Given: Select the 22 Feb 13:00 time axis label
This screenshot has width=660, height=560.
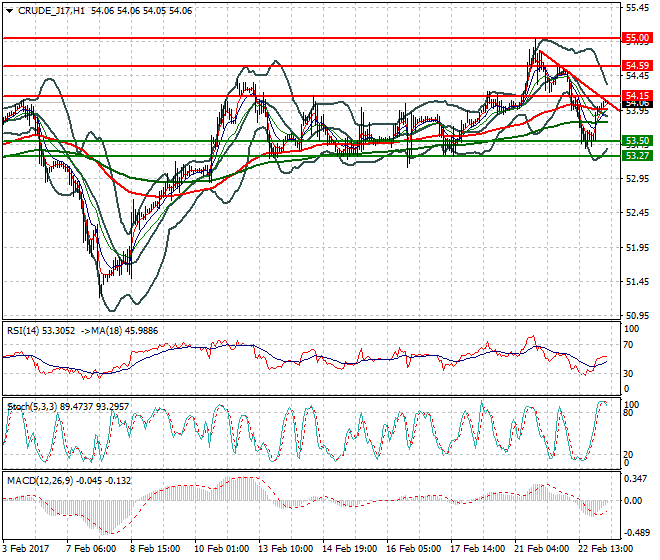Looking at the screenshot, I should tap(606, 549).
